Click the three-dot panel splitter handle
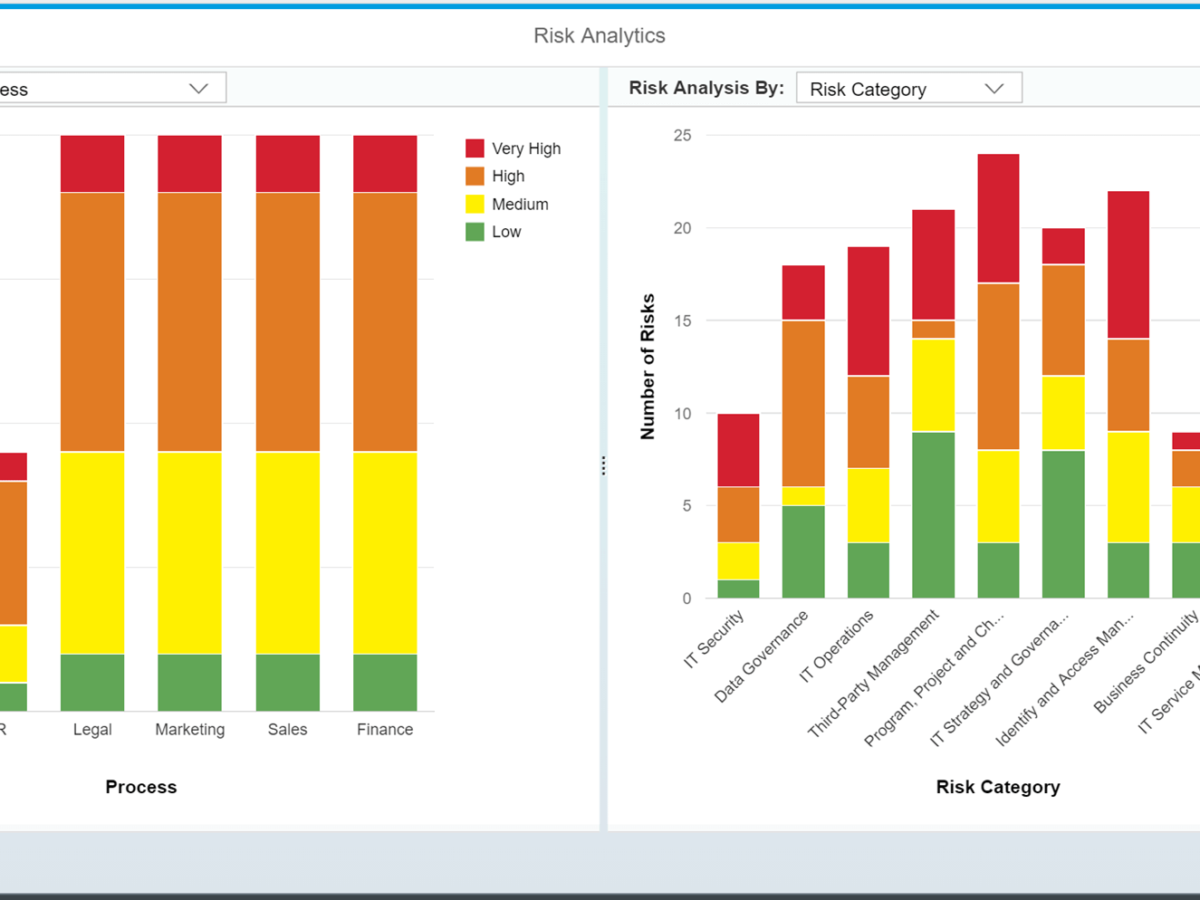 pos(603,466)
